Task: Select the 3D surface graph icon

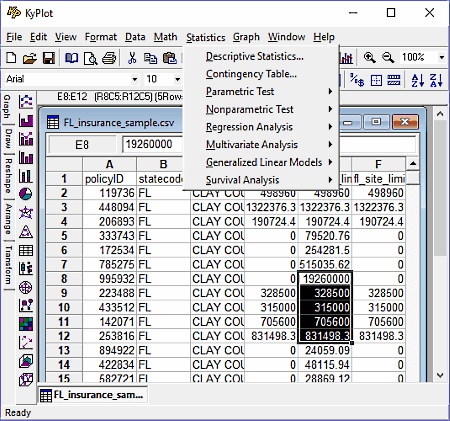Action: pyautogui.click(x=26, y=361)
